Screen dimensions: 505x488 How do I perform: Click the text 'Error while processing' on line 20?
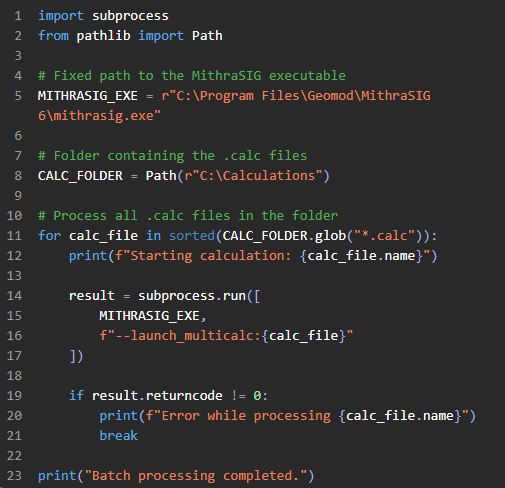click(246, 416)
